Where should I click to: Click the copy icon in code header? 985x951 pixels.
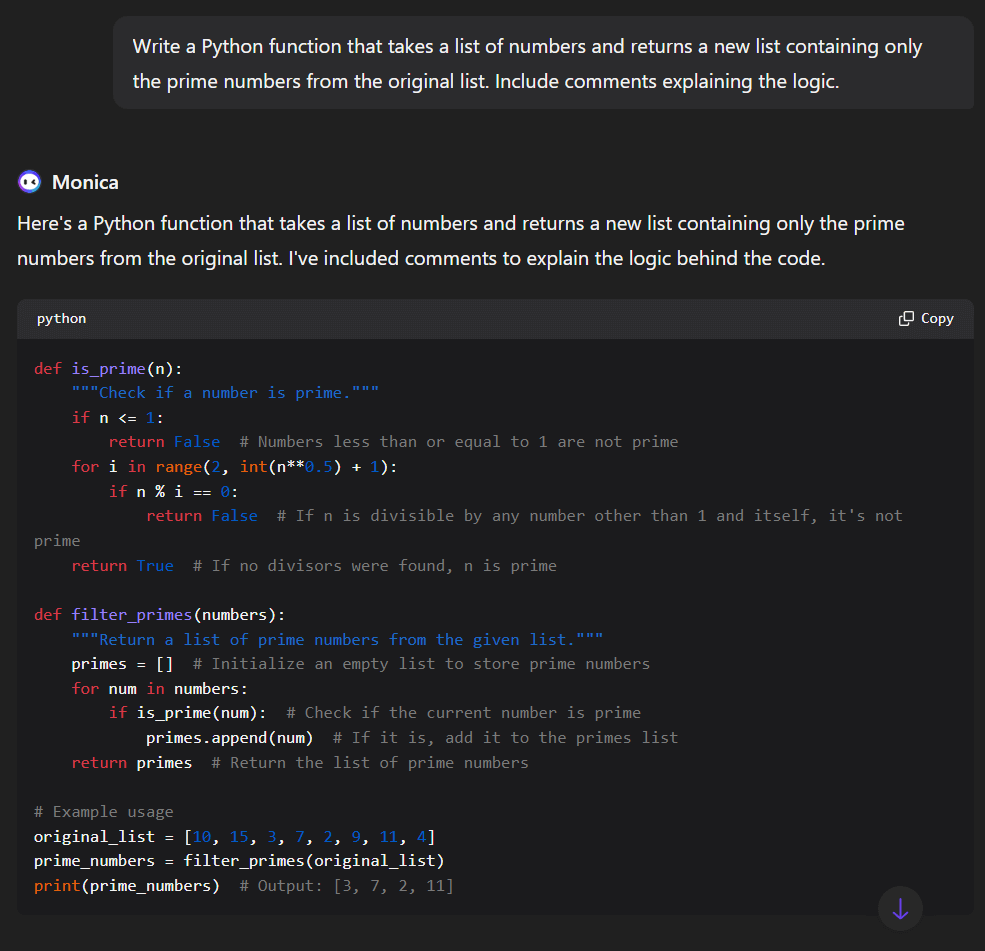coord(906,318)
